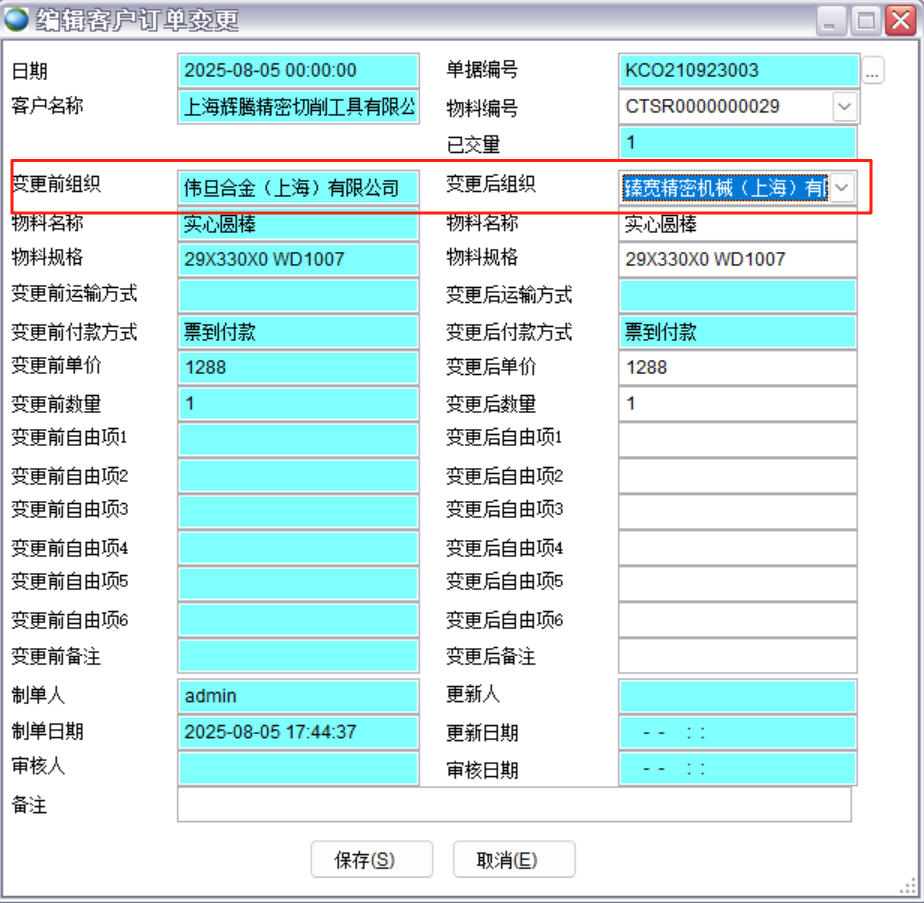
Task: Select the 变更后数量 input field
Action: pos(737,404)
